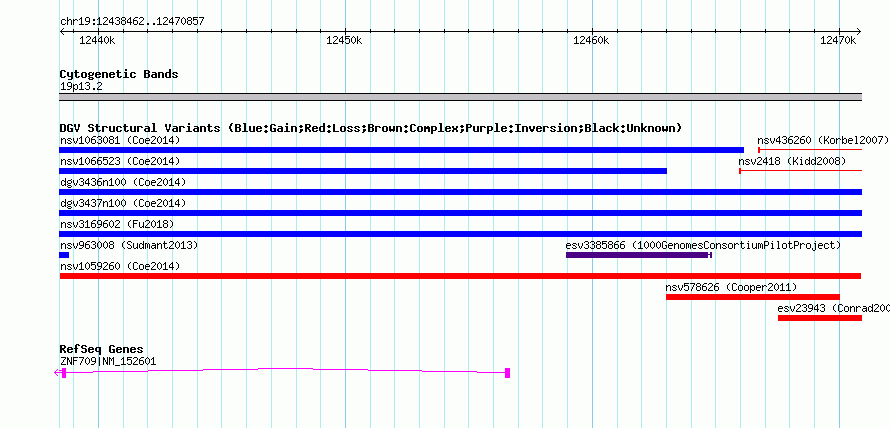
Task: Click the 12460k ruler mark
Action: click(x=591, y=40)
